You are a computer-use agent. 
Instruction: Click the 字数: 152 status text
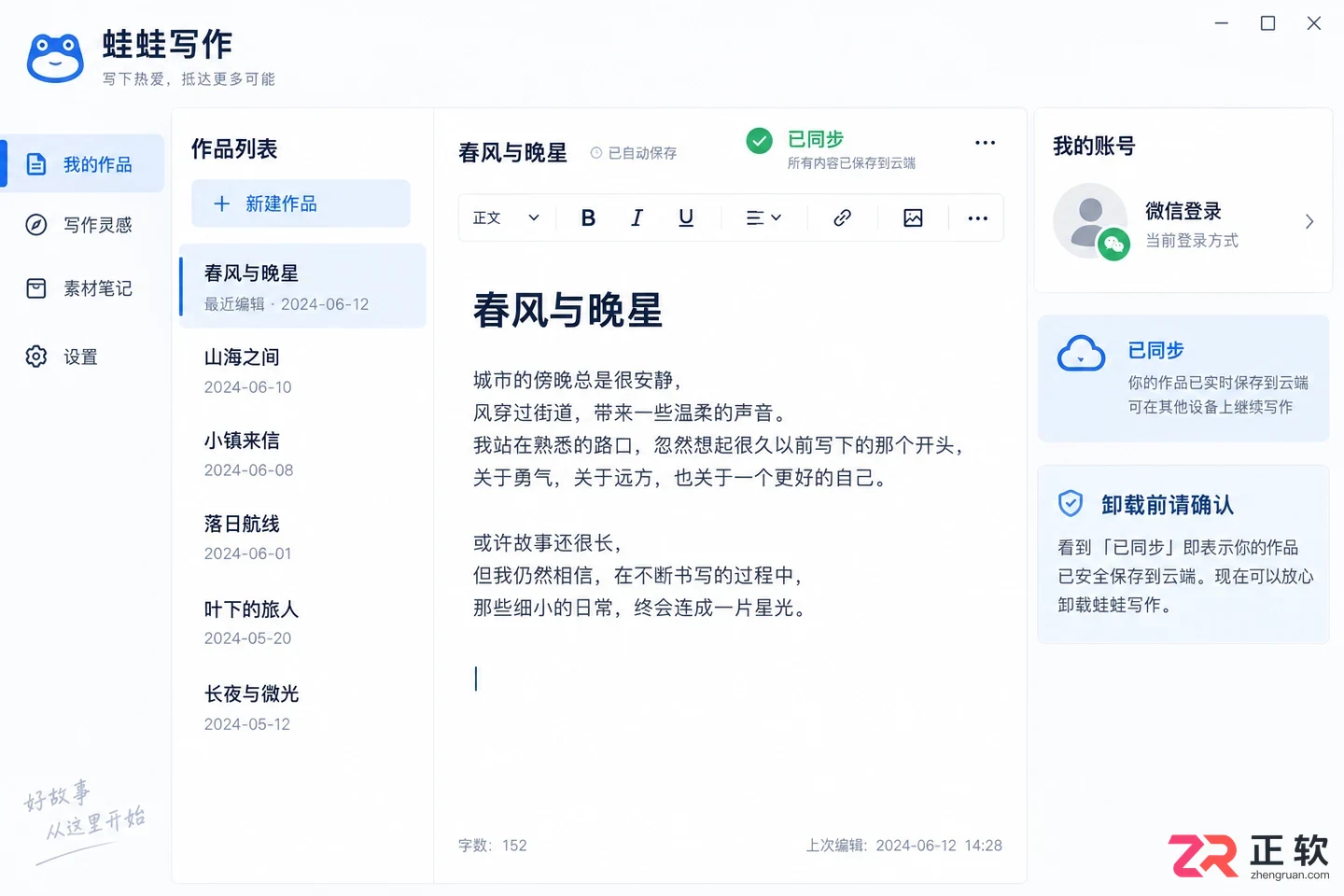tap(493, 846)
